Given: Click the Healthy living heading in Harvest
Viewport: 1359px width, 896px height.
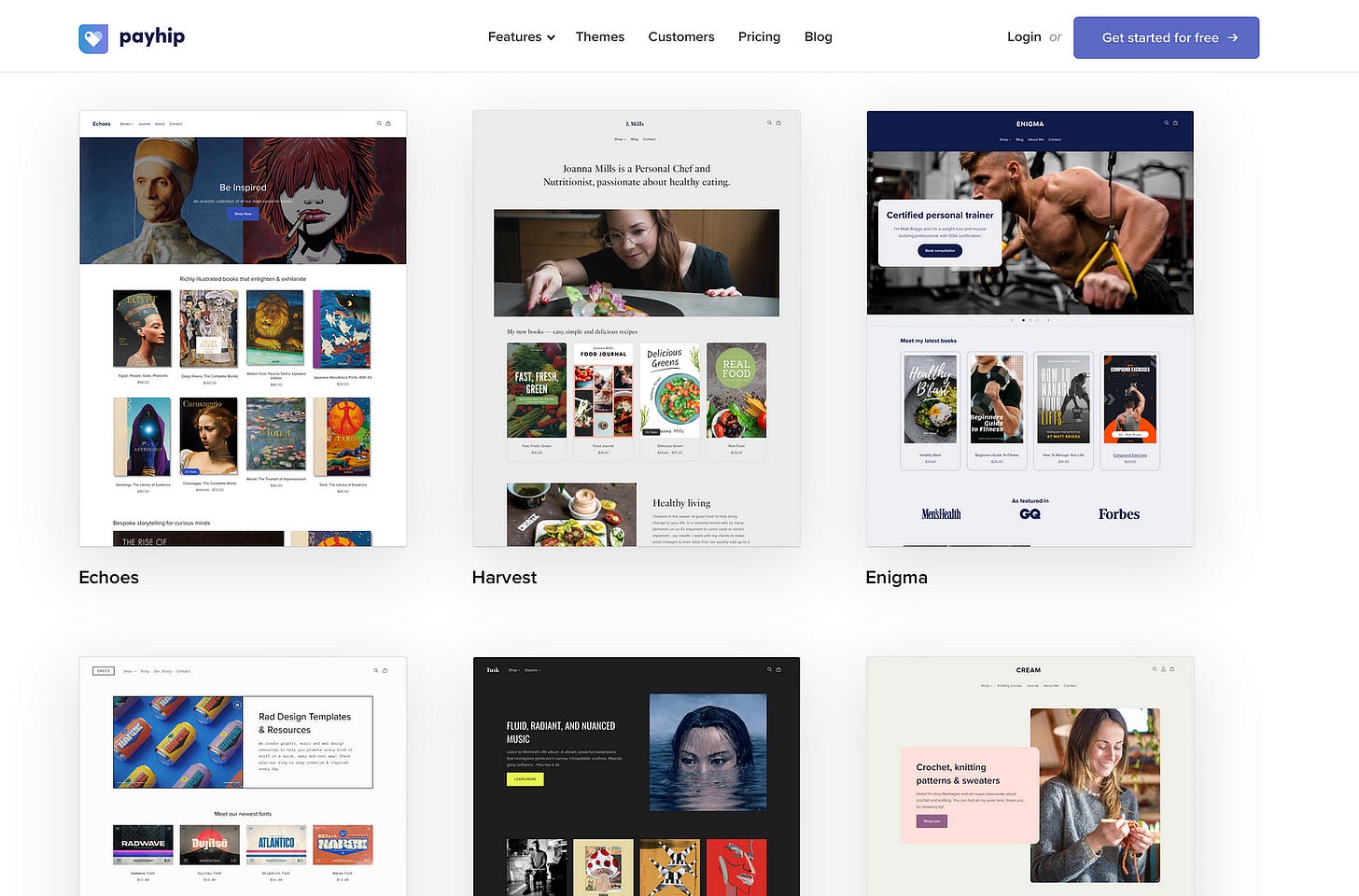Looking at the screenshot, I should point(681,503).
